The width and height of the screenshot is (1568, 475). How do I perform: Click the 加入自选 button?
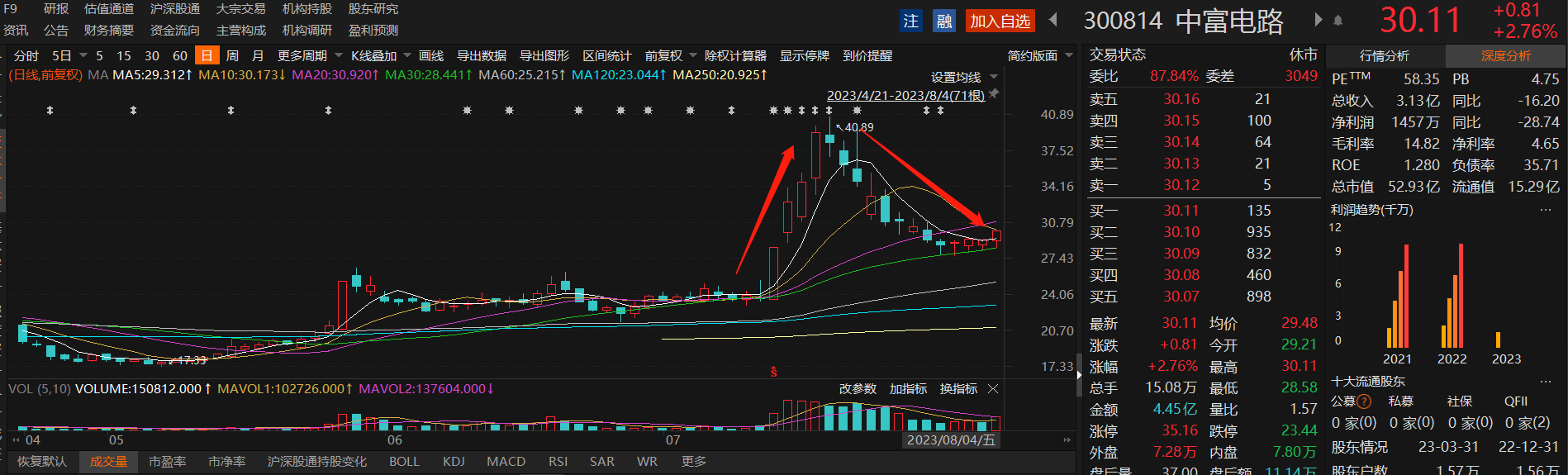pos(1000,21)
